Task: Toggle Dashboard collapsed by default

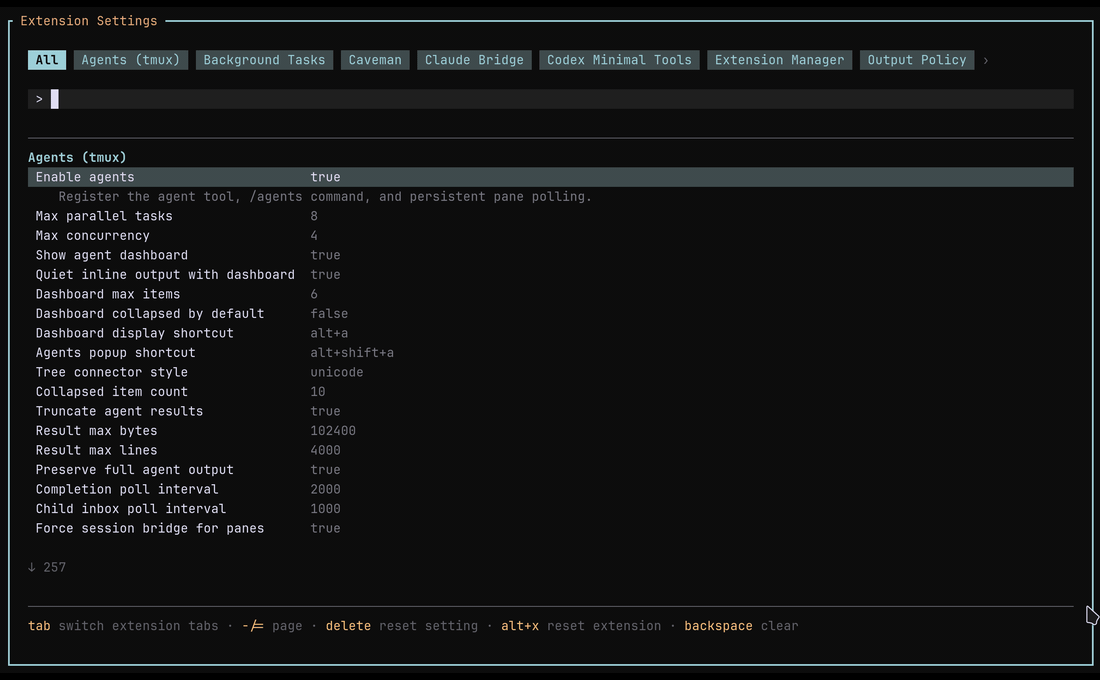Action: click(551, 314)
